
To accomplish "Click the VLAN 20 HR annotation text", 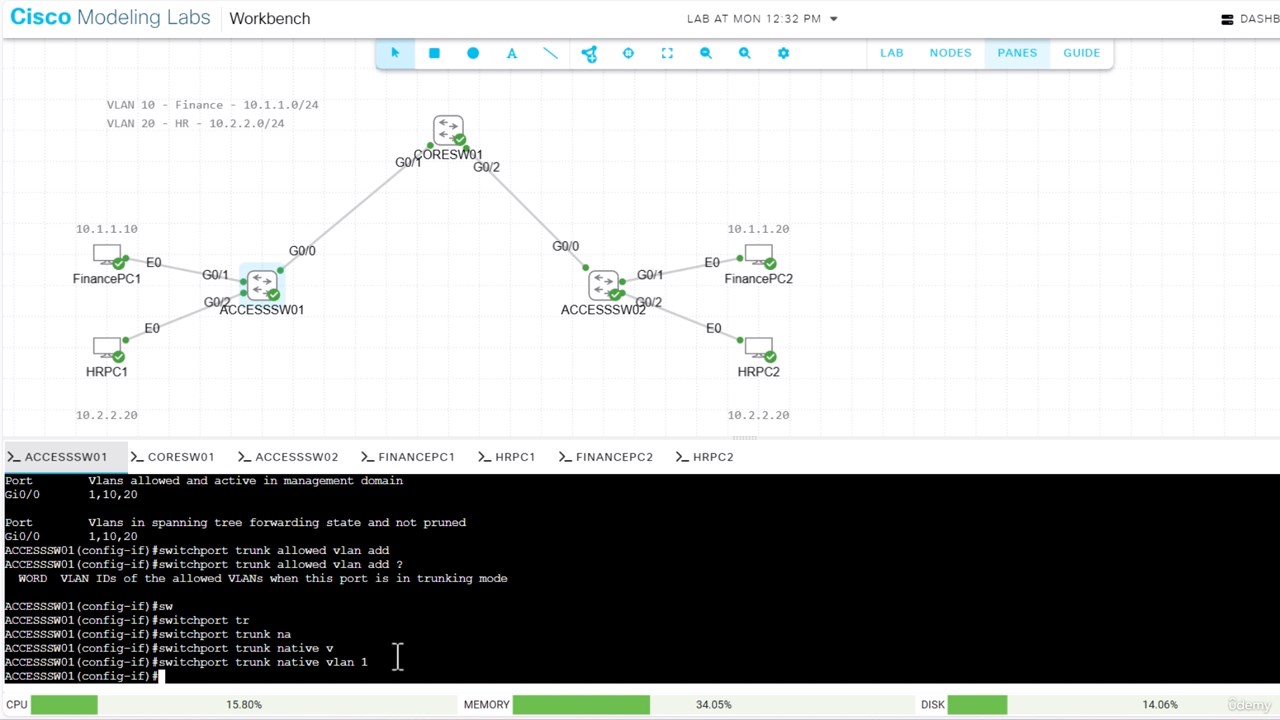I will coord(195,123).
